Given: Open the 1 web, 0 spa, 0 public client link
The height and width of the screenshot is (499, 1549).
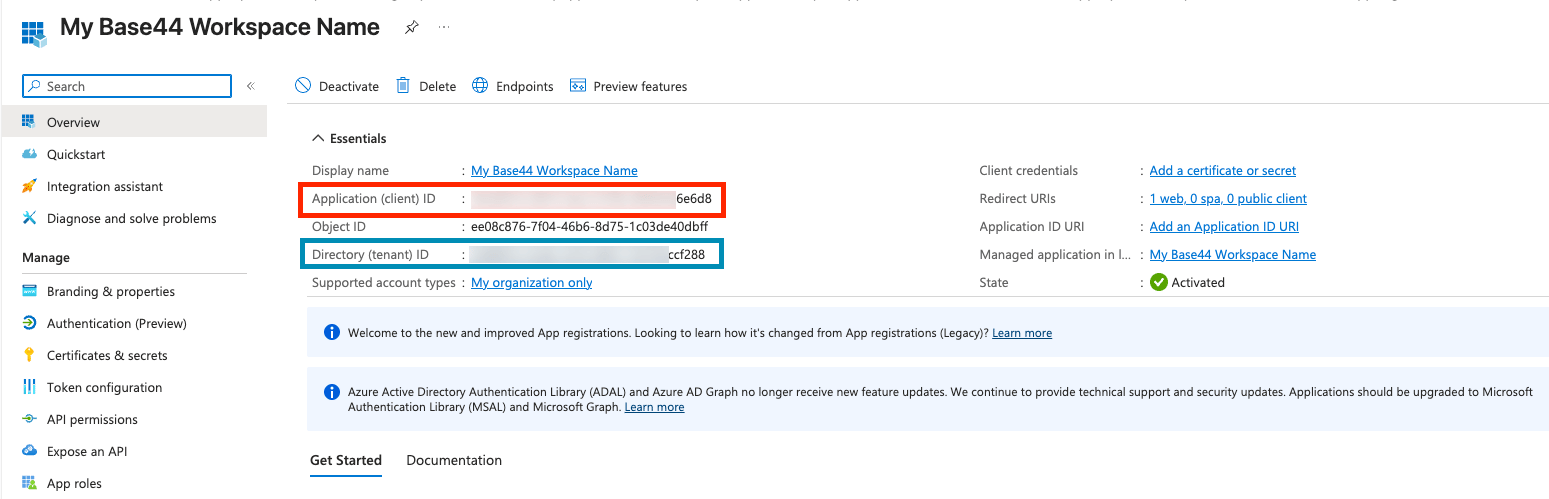Looking at the screenshot, I should tap(1228, 198).
